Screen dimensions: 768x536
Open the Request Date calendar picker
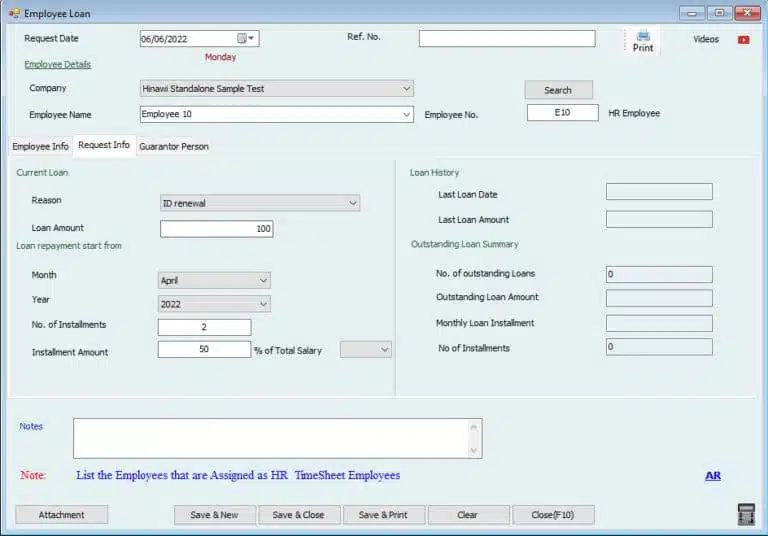pyautogui.click(x=244, y=39)
